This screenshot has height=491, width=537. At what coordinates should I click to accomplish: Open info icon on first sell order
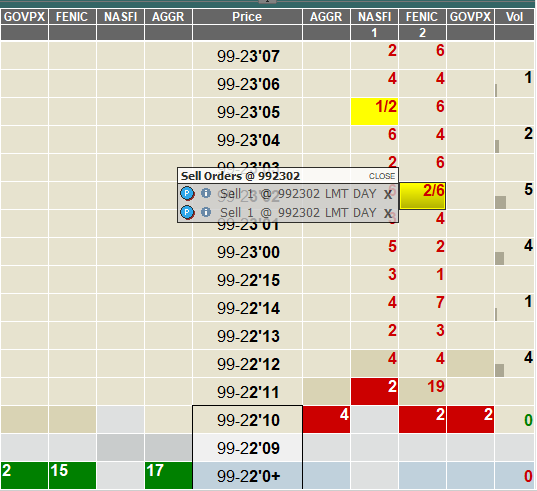coord(205,193)
